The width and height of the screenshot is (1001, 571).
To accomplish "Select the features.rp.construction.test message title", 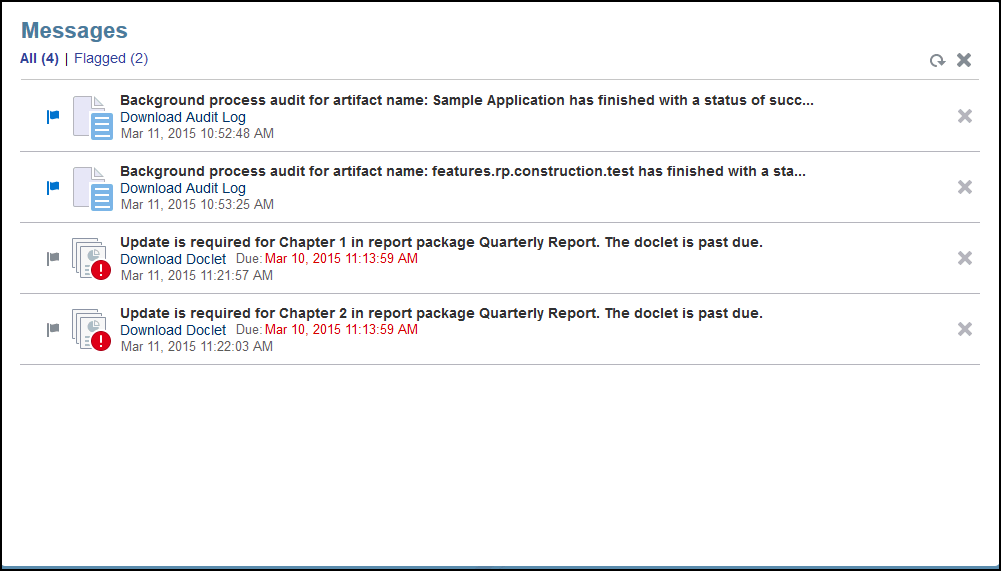I will pos(463,171).
